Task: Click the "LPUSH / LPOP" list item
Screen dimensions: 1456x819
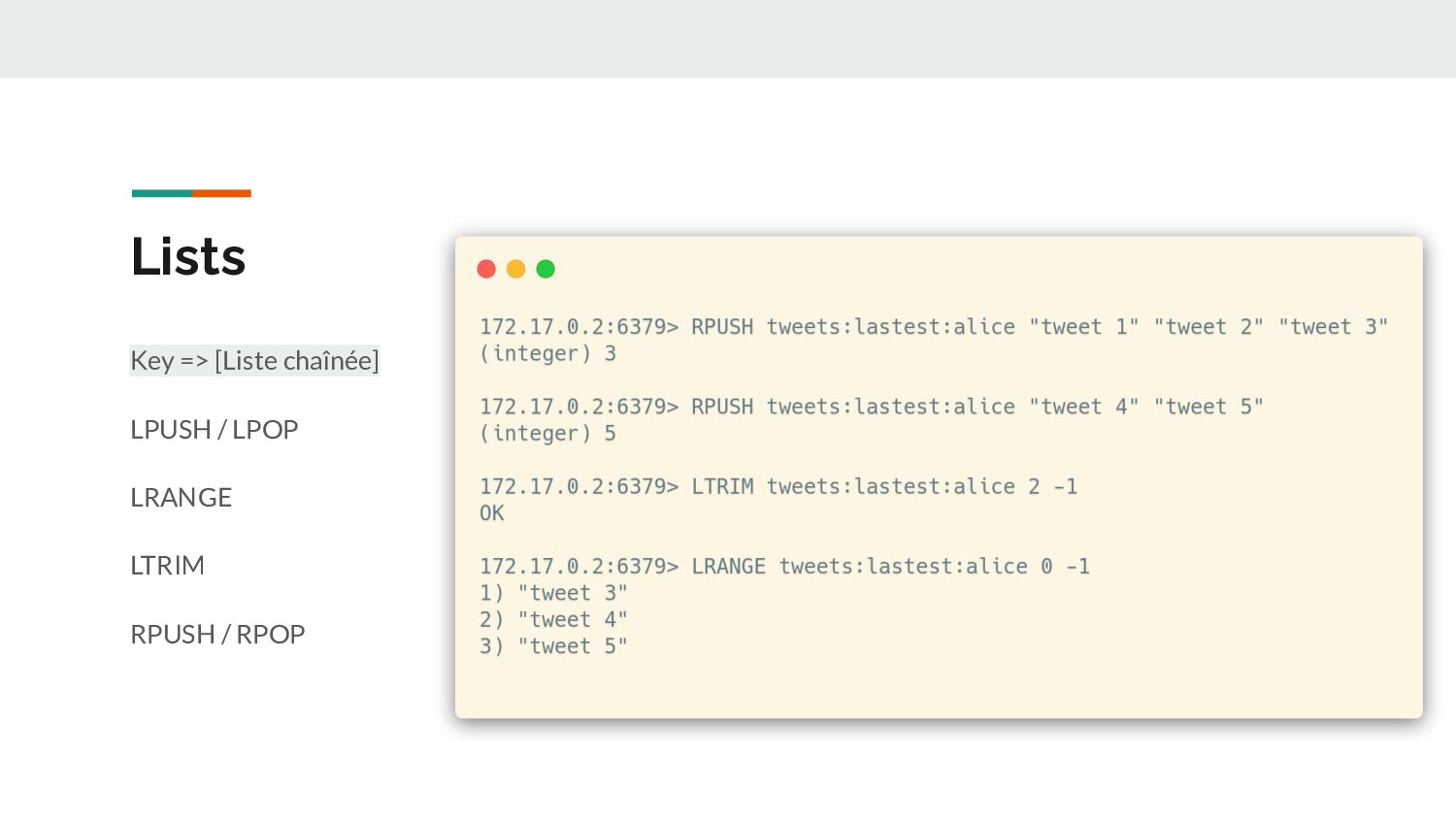Action: [215, 429]
